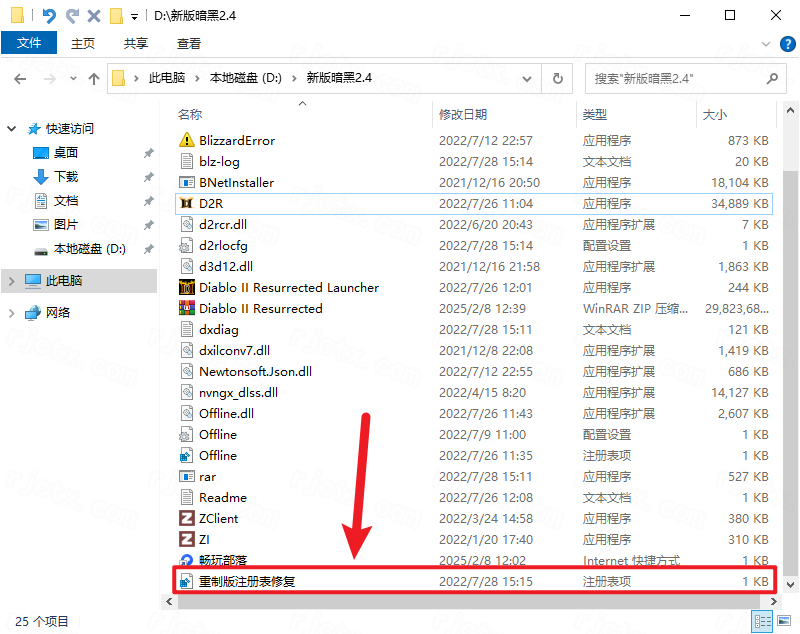The width and height of the screenshot is (800, 634).
Task: Select the ZI application file
Action: [x=204, y=539]
